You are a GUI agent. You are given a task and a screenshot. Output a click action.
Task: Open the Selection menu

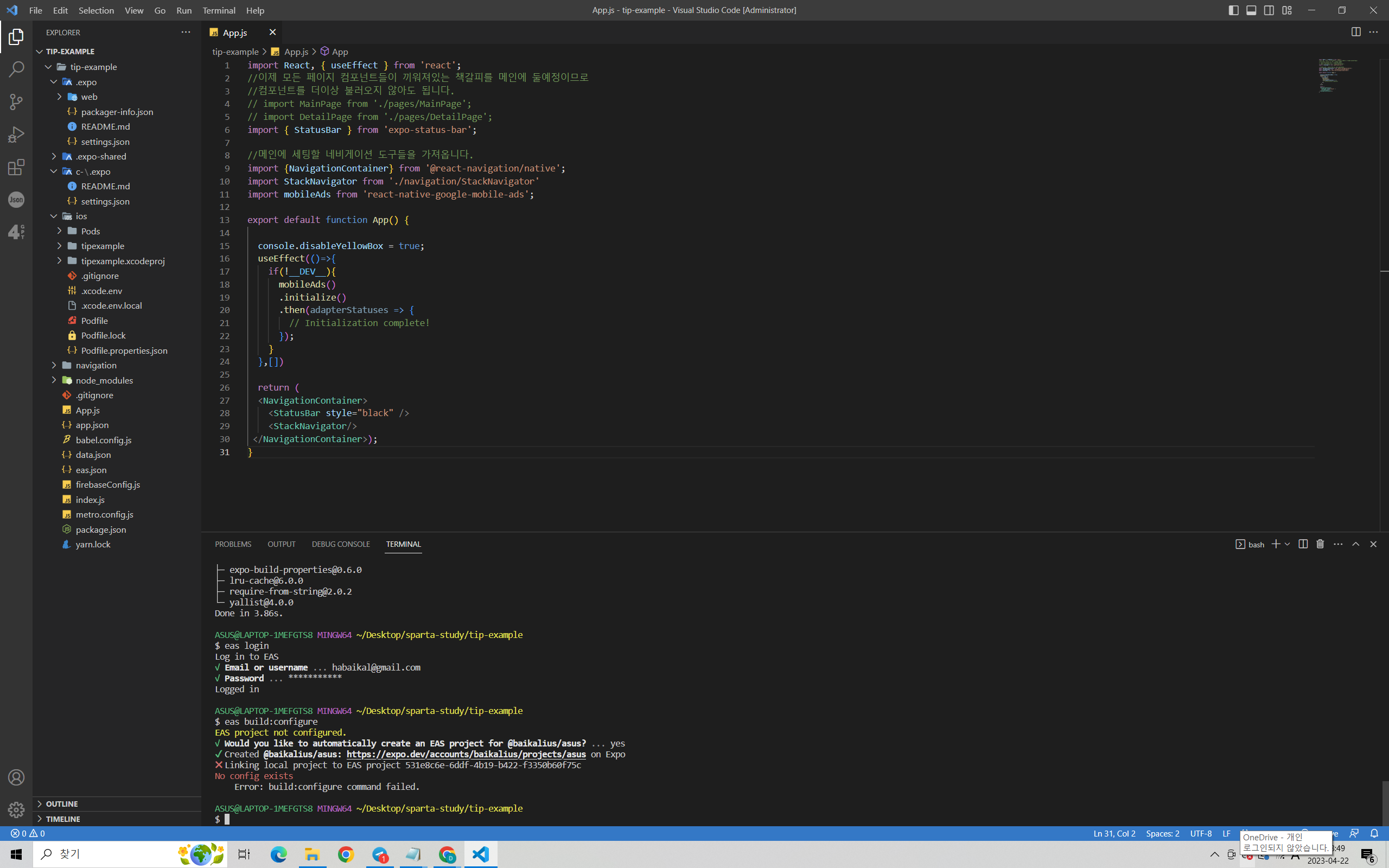tap(96, 10)
